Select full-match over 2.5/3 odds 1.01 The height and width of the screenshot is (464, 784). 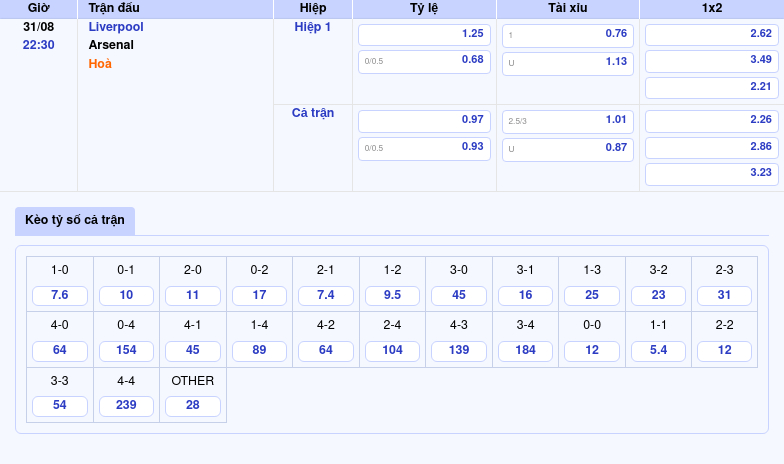coord(567,120)
